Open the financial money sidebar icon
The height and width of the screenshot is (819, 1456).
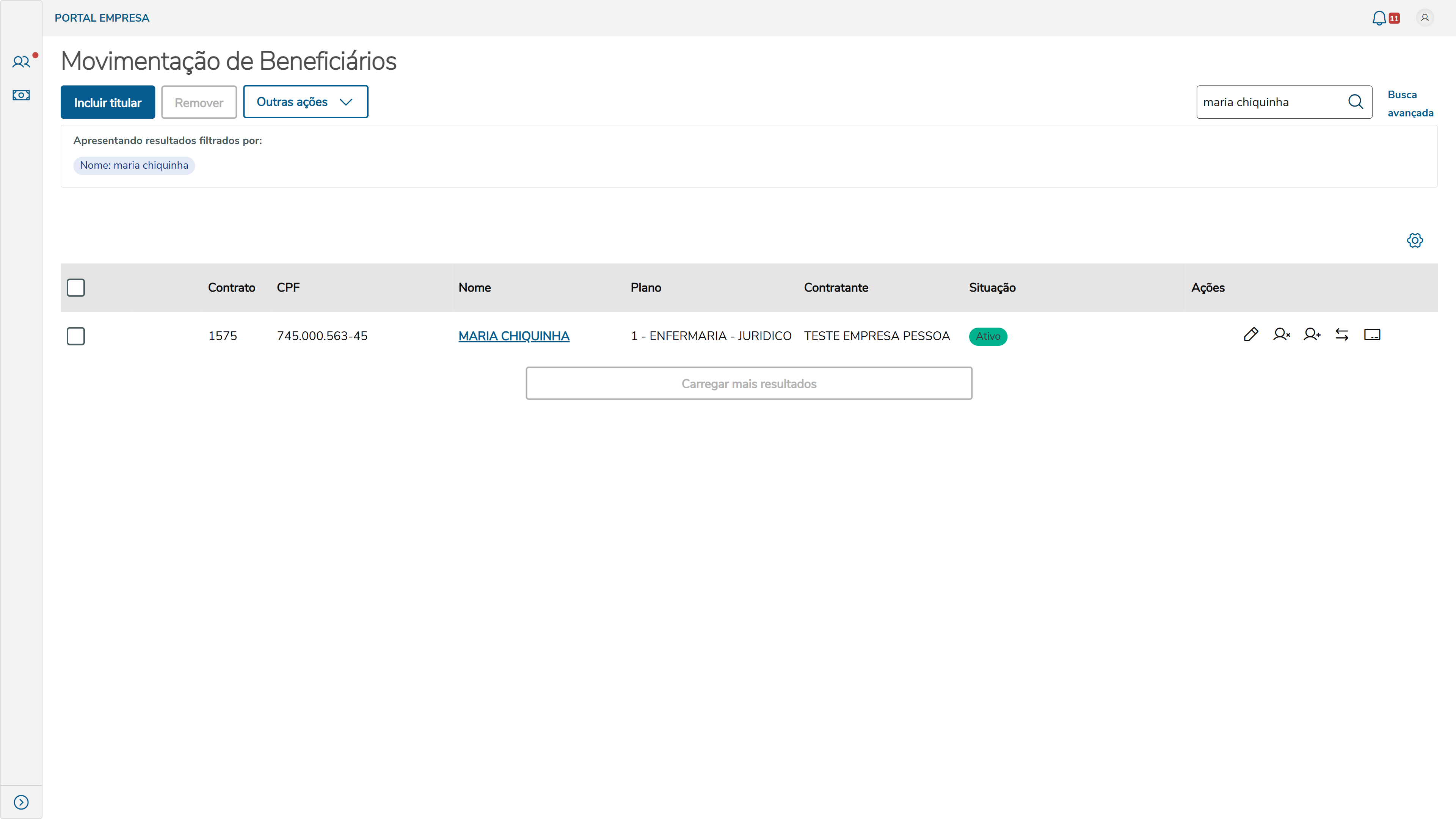(21, 95)
